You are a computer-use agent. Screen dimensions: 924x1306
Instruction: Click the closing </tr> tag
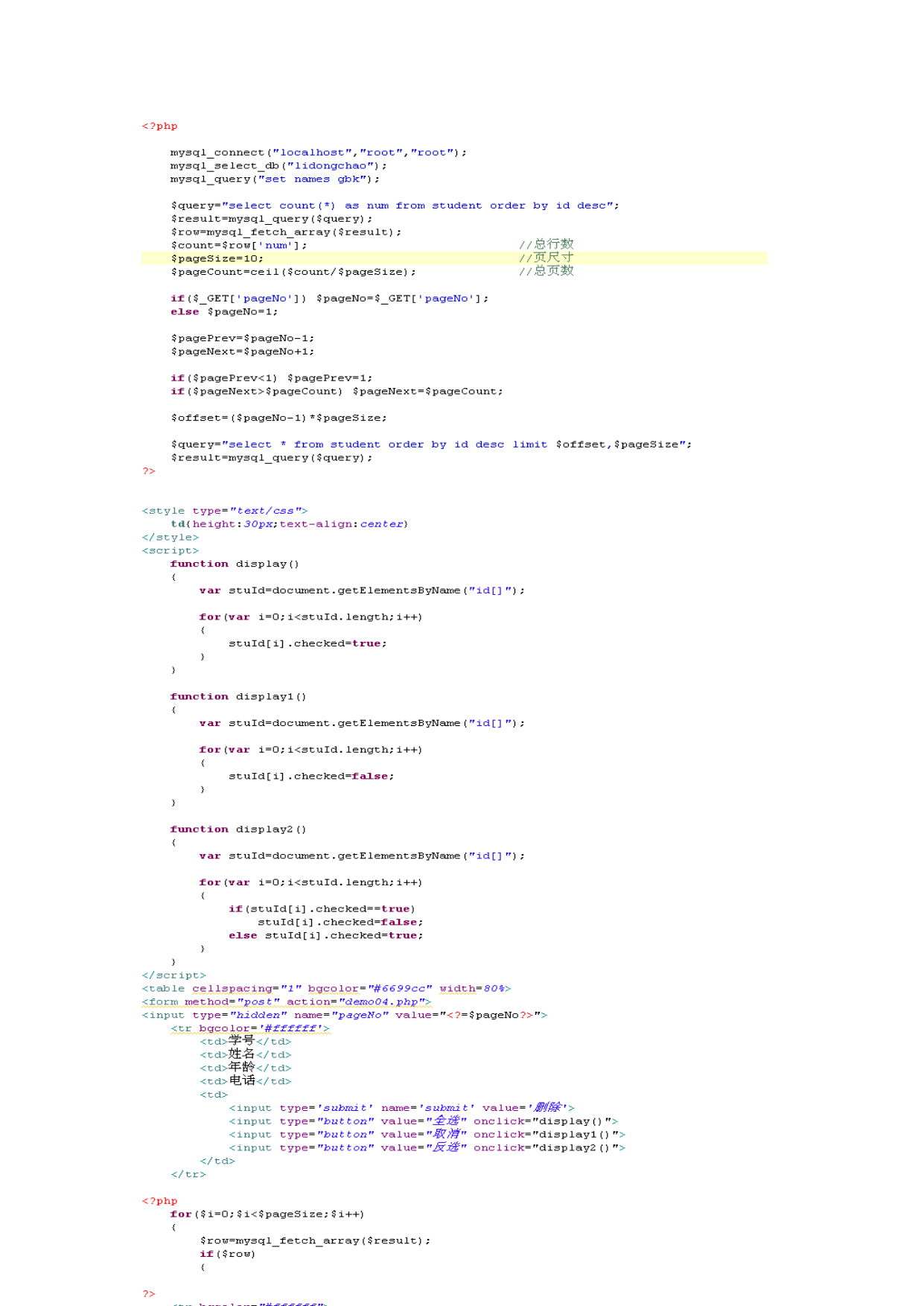tap(188, 1175)
